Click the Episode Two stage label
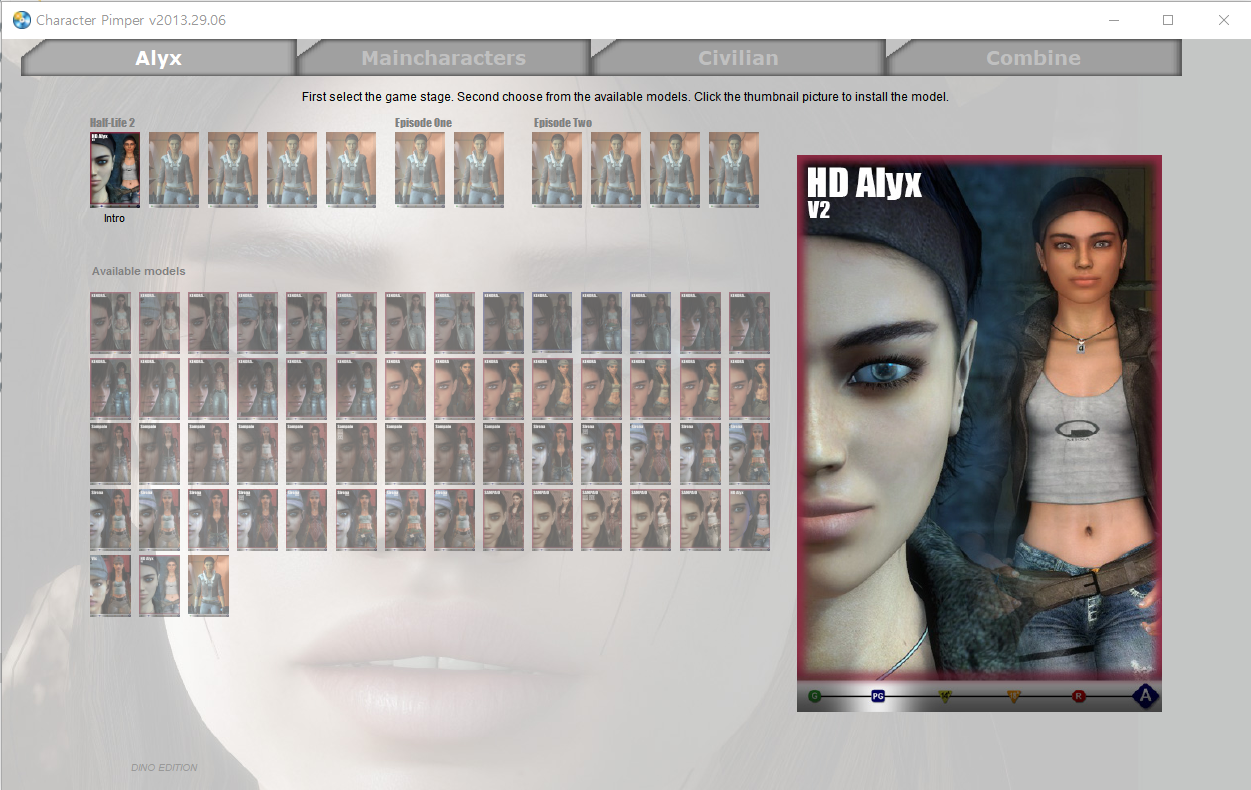 [562, 123]
